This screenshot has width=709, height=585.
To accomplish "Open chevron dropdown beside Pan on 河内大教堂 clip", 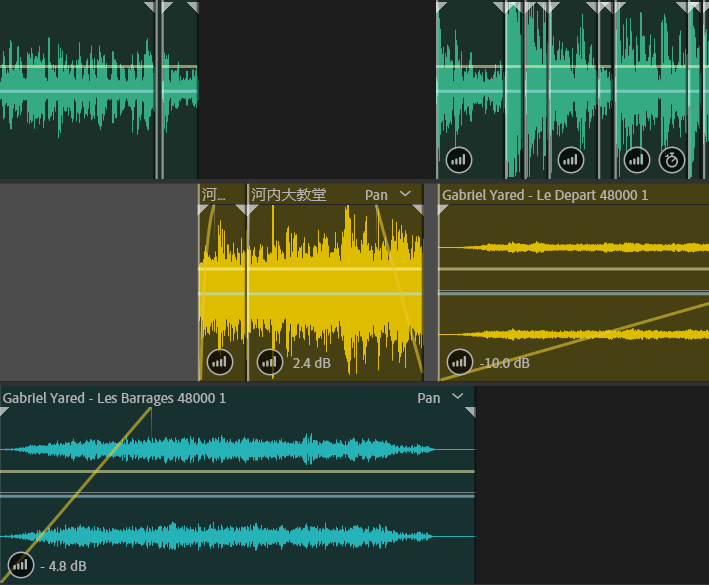I will pos(405,194).
